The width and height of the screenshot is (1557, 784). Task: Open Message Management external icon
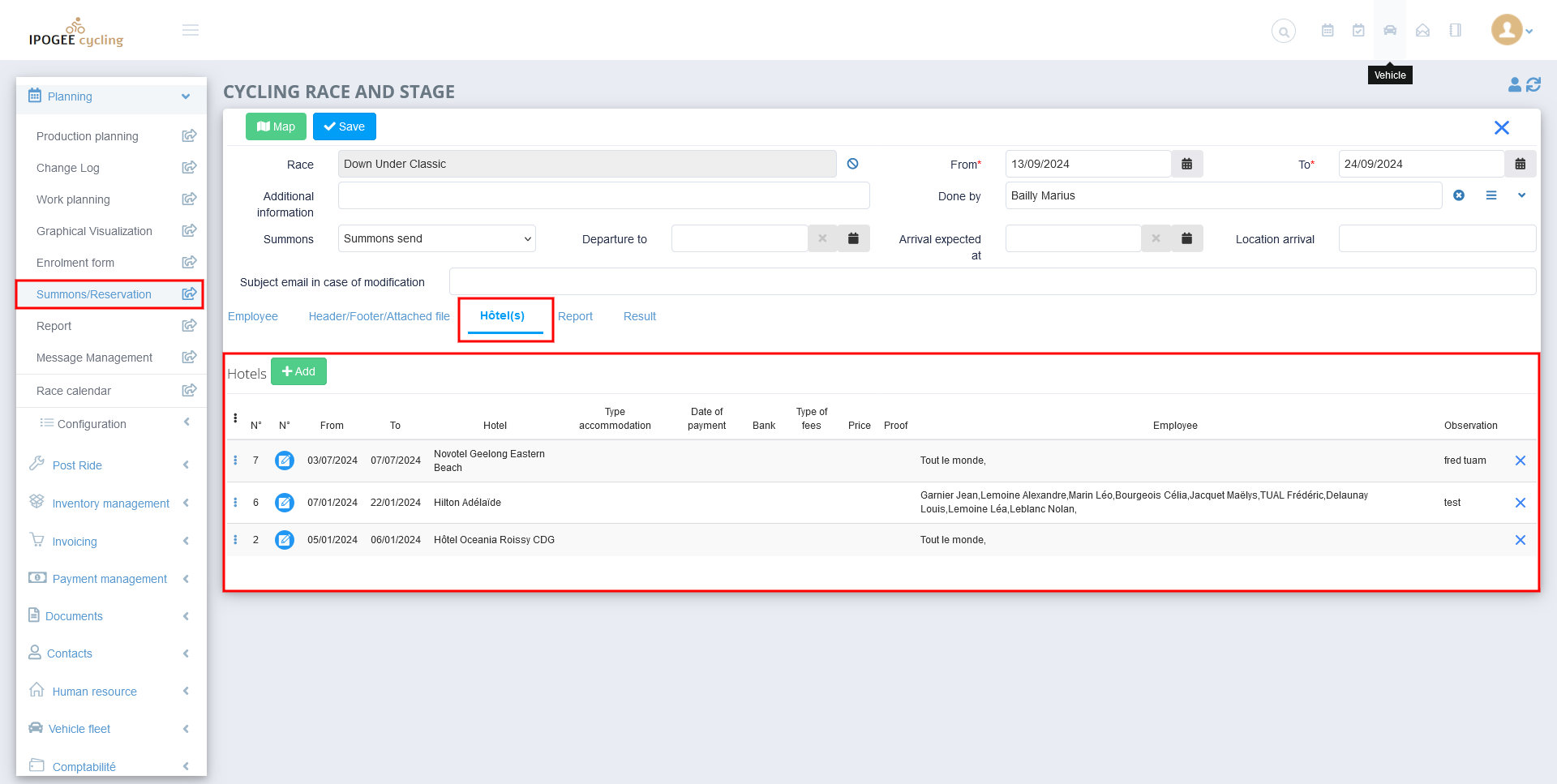click(x=189, y=357)
